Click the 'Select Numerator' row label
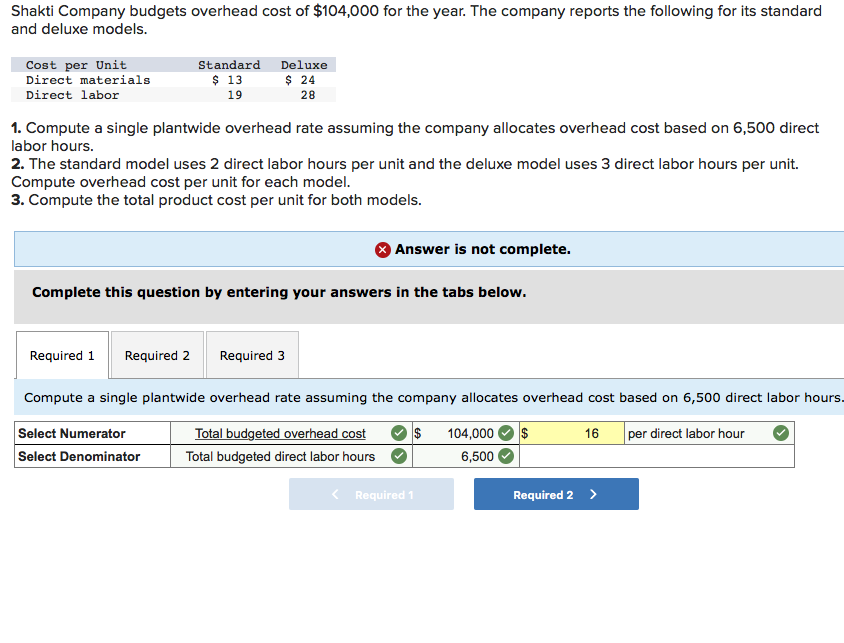 pos(72,433)
